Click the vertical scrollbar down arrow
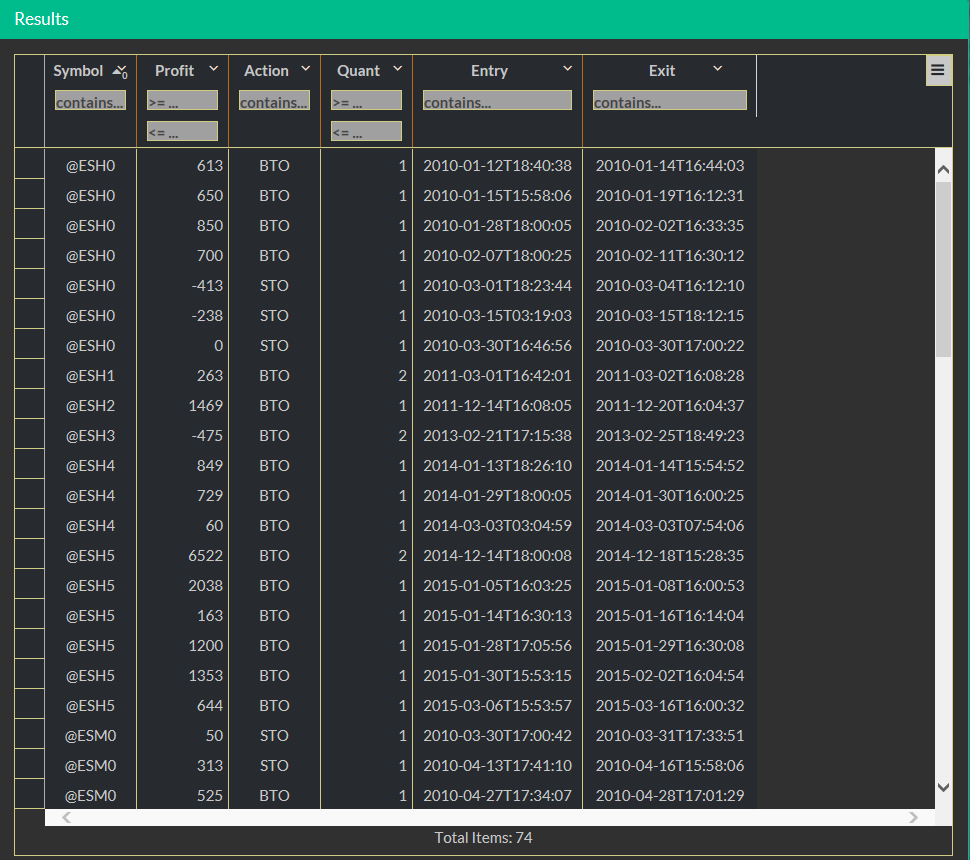 point(943,787)
